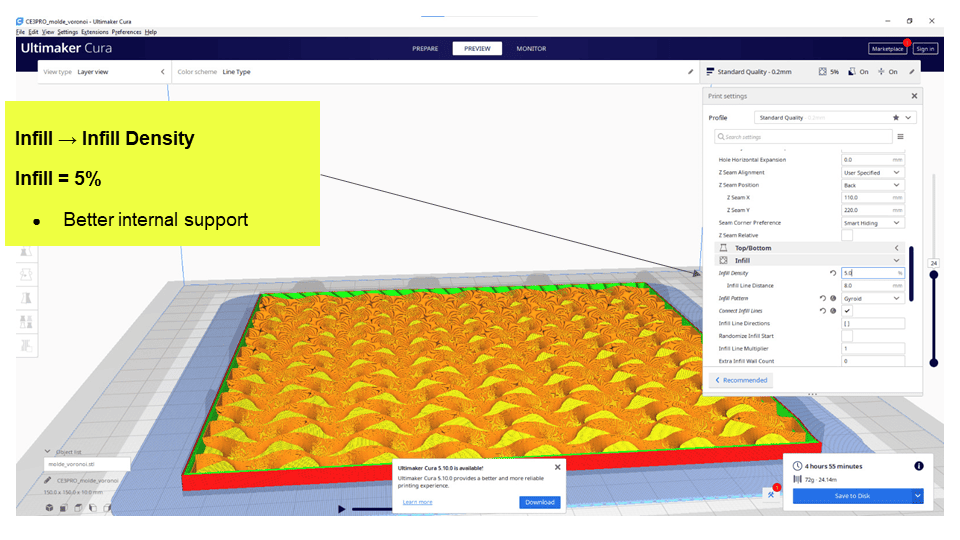This screenshot has height=540, width=960.
Task: Open the Z Seam Alignment dropdown
Action: tap(873, 173)
